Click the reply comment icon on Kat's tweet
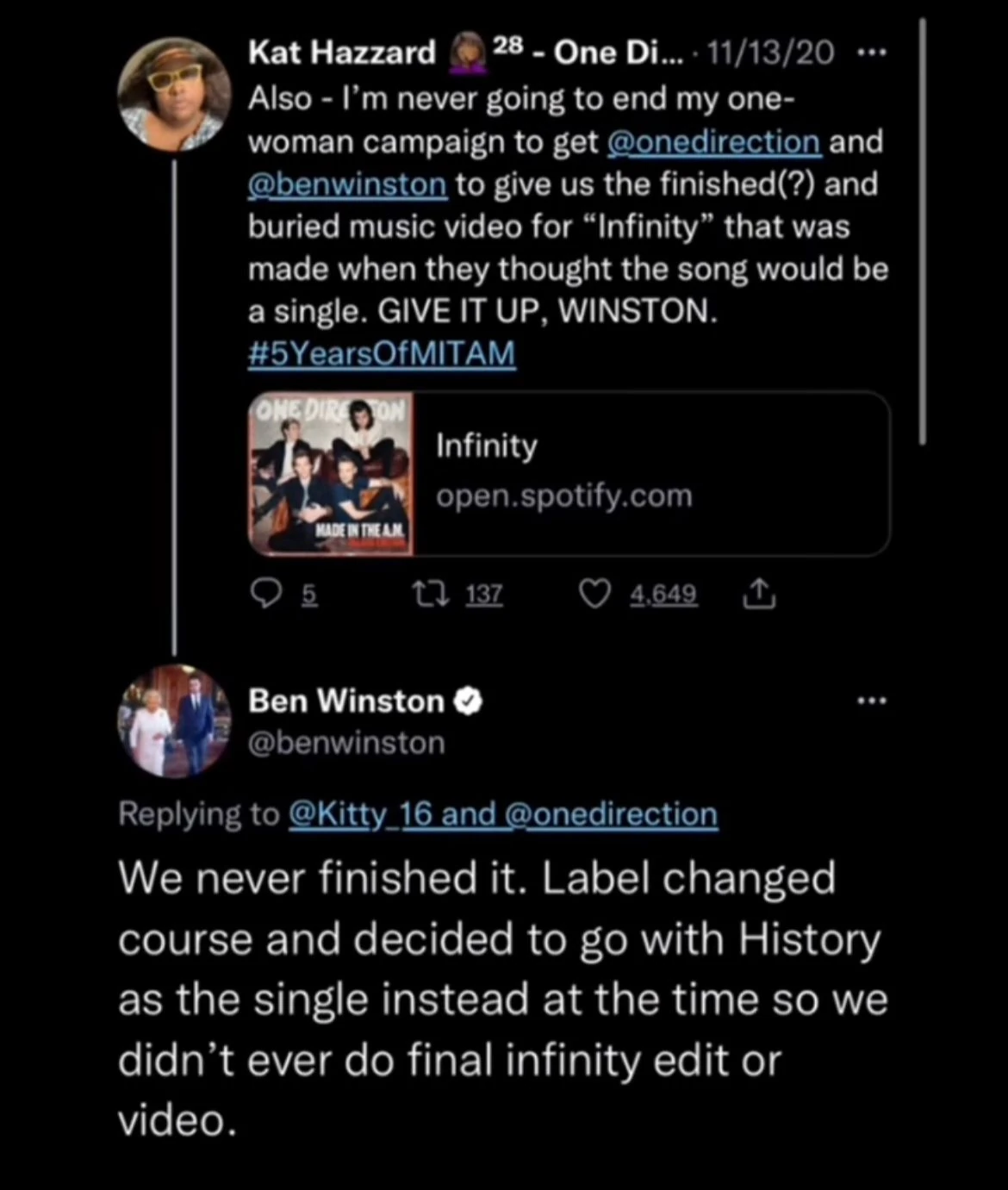Screen dimensions: 1008x1190 [266, 594]
